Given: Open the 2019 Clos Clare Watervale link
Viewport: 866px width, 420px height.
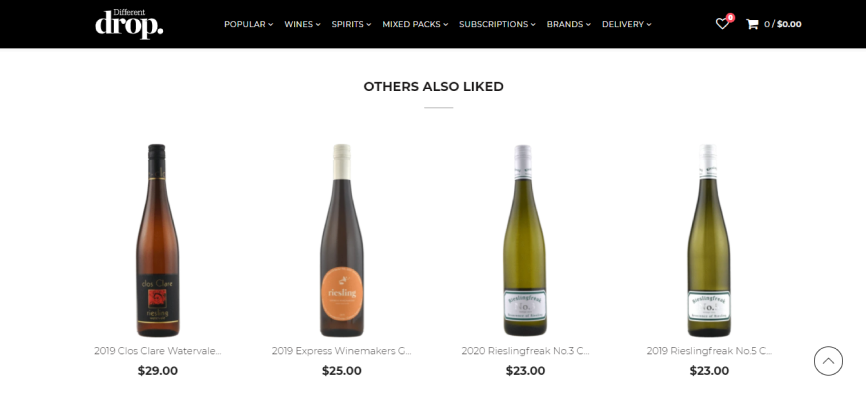Looking at the screenshot, I should [x=158, y=351].
